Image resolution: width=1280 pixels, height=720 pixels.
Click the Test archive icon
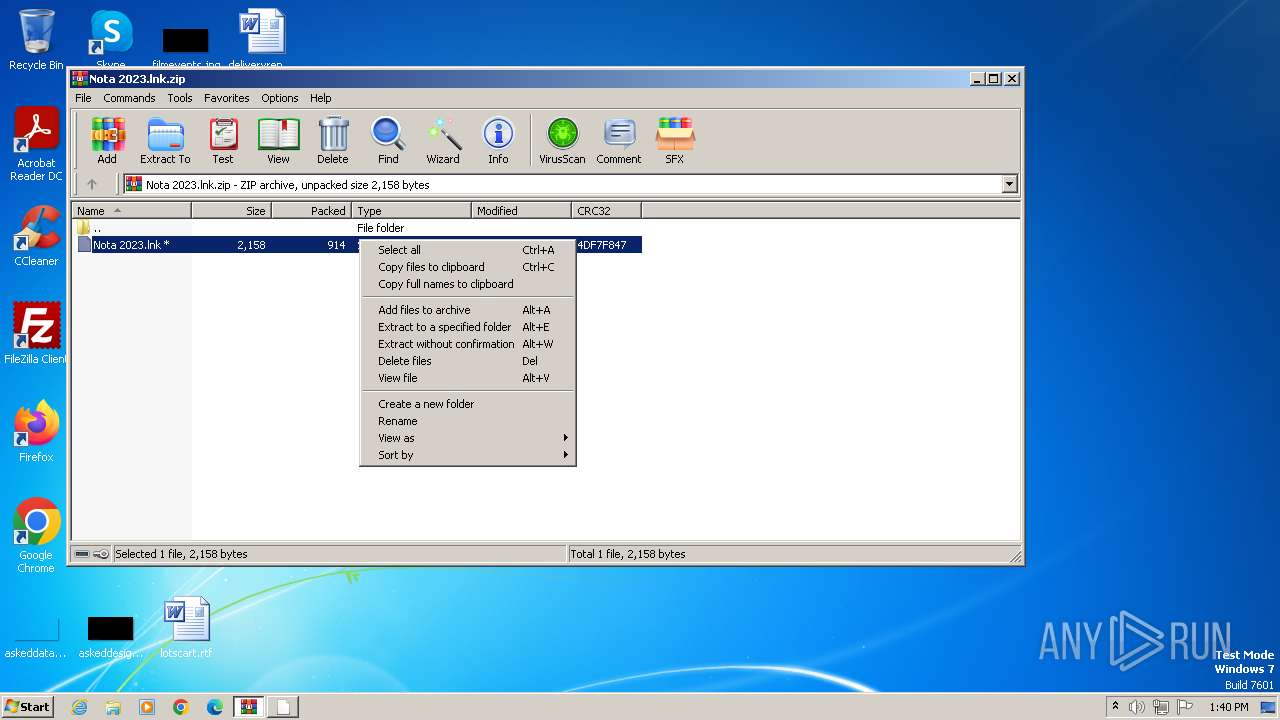tap(223, 140)
